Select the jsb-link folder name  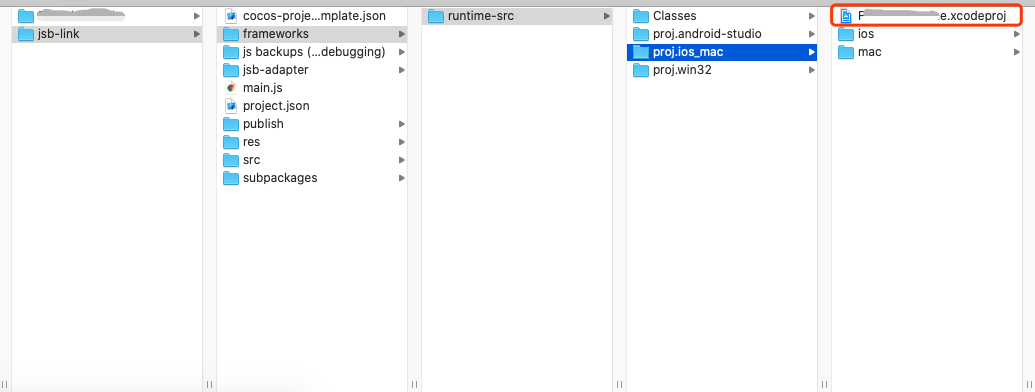pyautogui.click(x=59, y=34)
